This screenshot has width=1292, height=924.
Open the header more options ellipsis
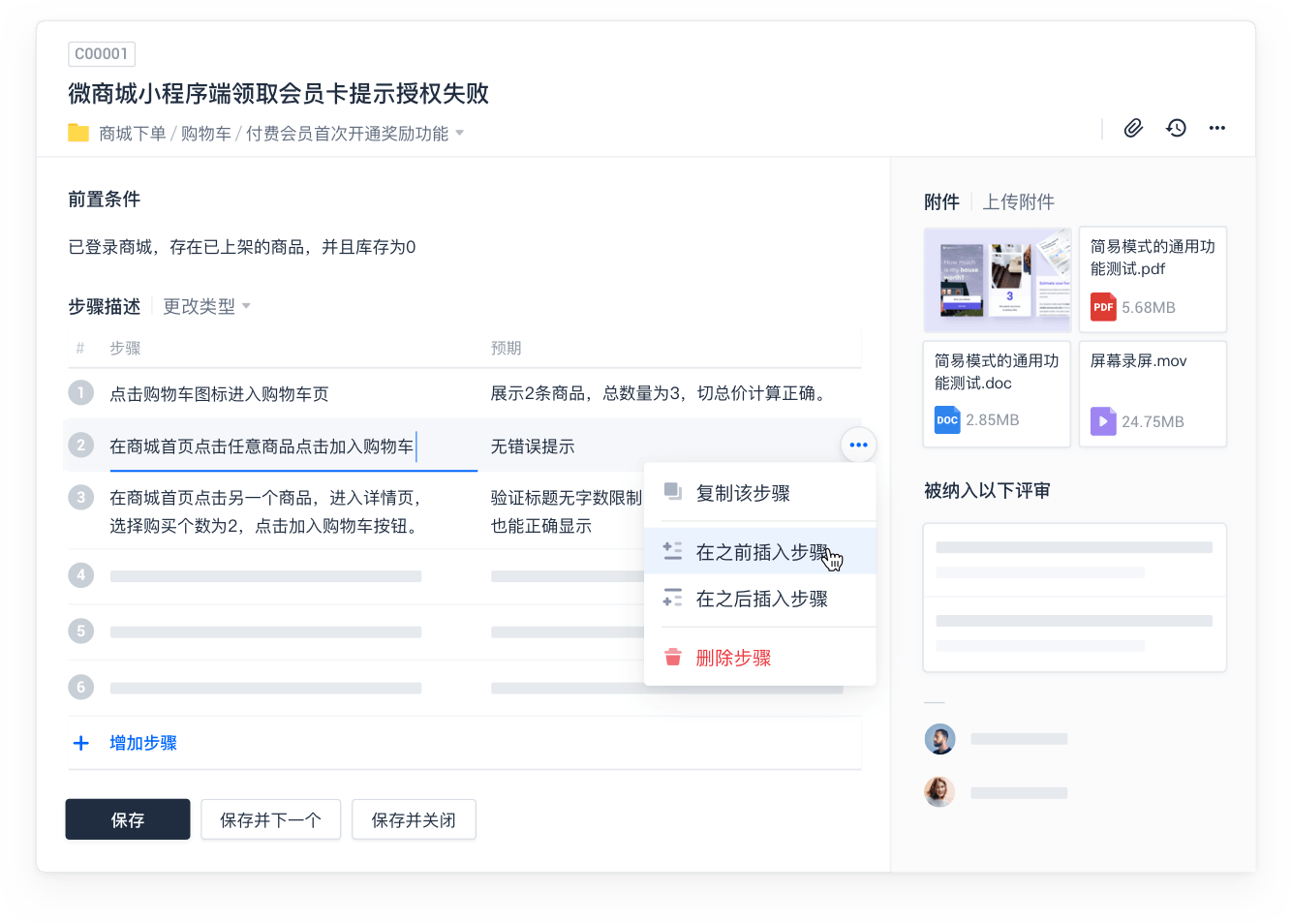click(1217, 128)
